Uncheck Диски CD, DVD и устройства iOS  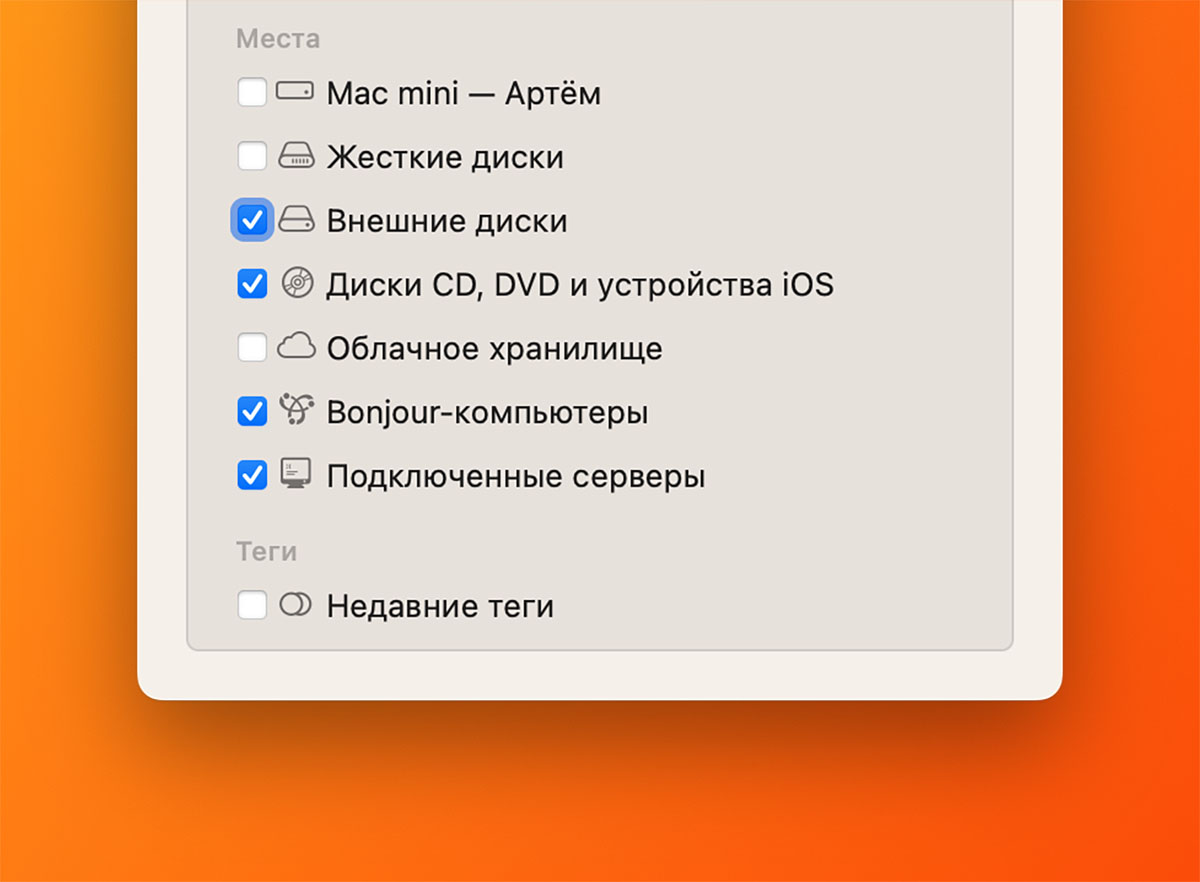[252, 284]
